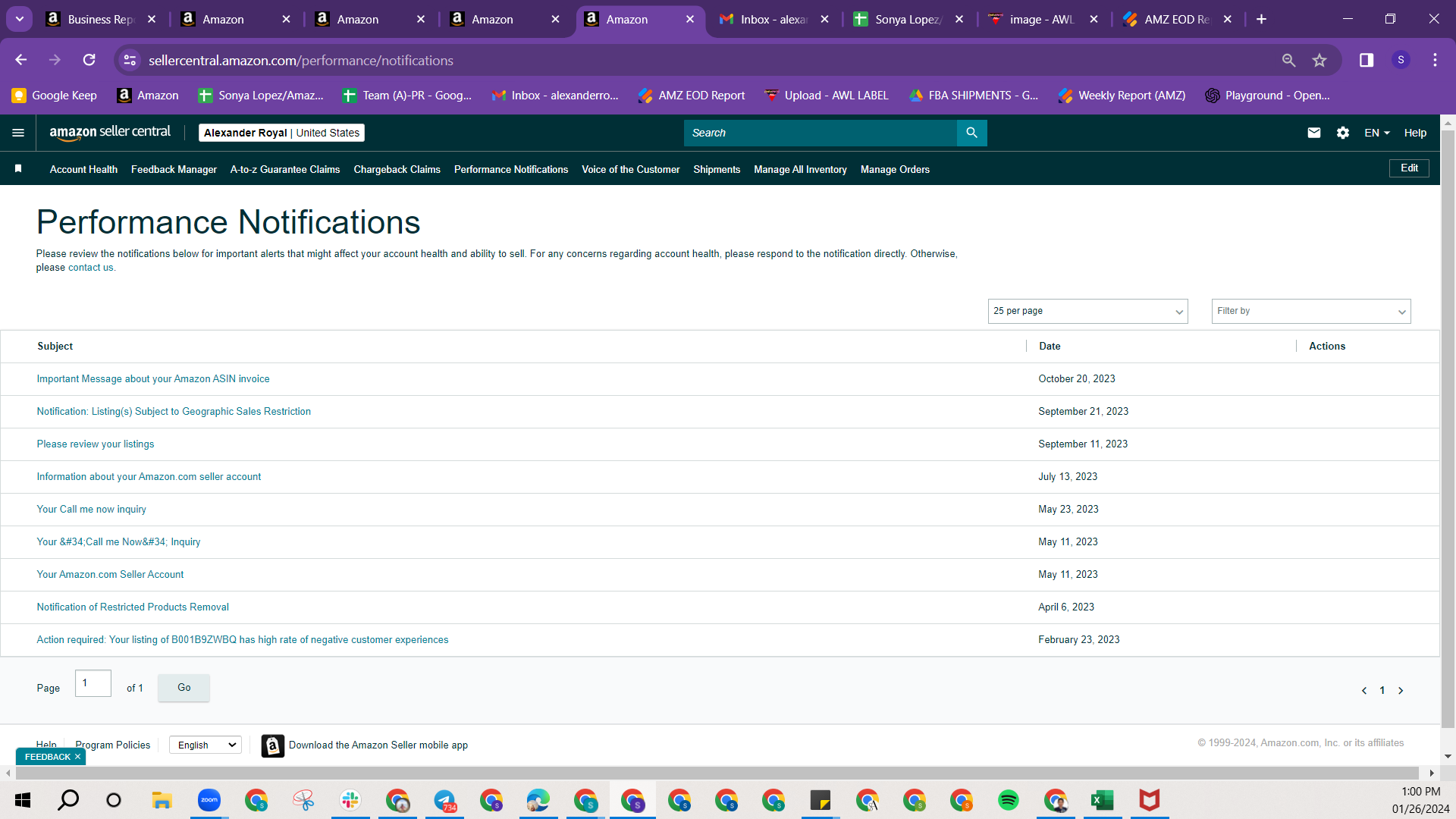Screen dimensions: 1456x819
Task: Open the Geographic Sales Restriction notification
Action: (x=174, y=412)
